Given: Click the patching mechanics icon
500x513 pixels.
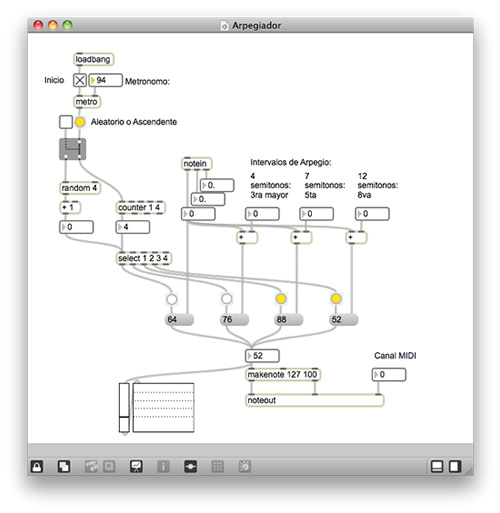Looking at the screenshot, I should point(190,466).
